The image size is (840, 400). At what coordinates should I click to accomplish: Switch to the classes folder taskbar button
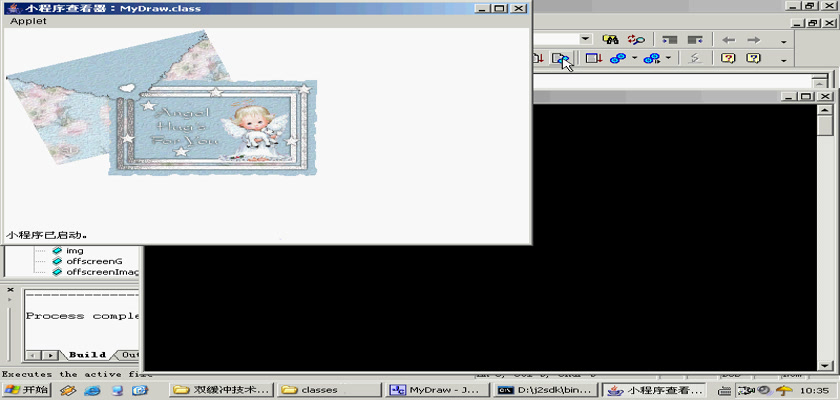328,390
